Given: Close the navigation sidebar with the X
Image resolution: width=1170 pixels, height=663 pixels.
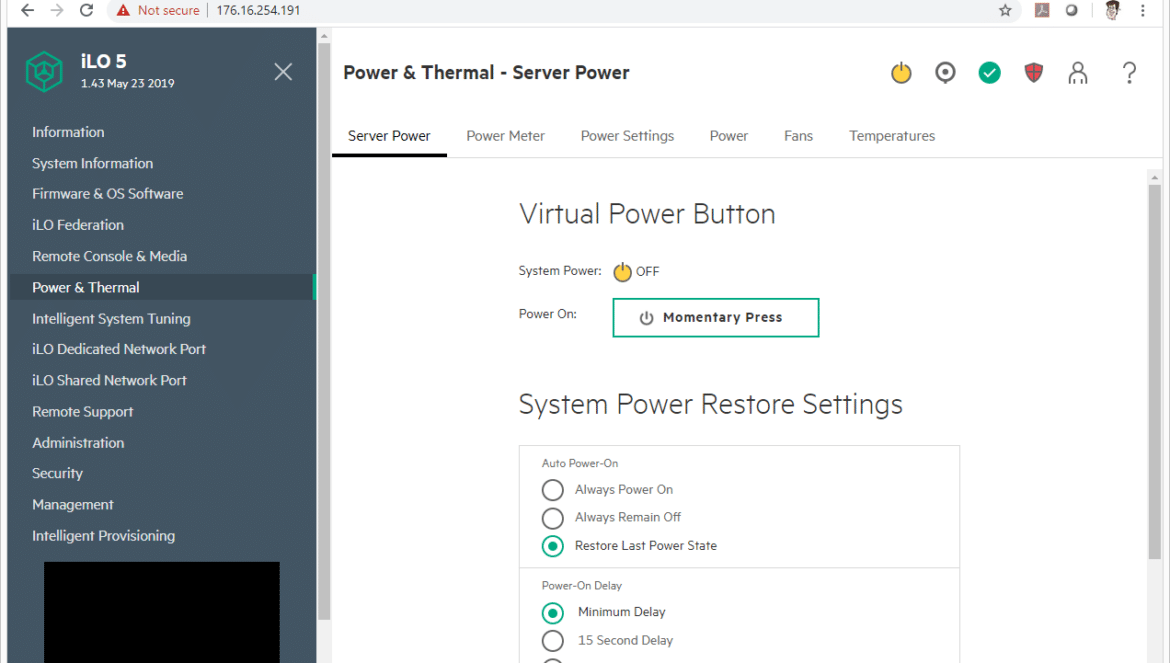Looking at the screenshot, I should 283,72.
